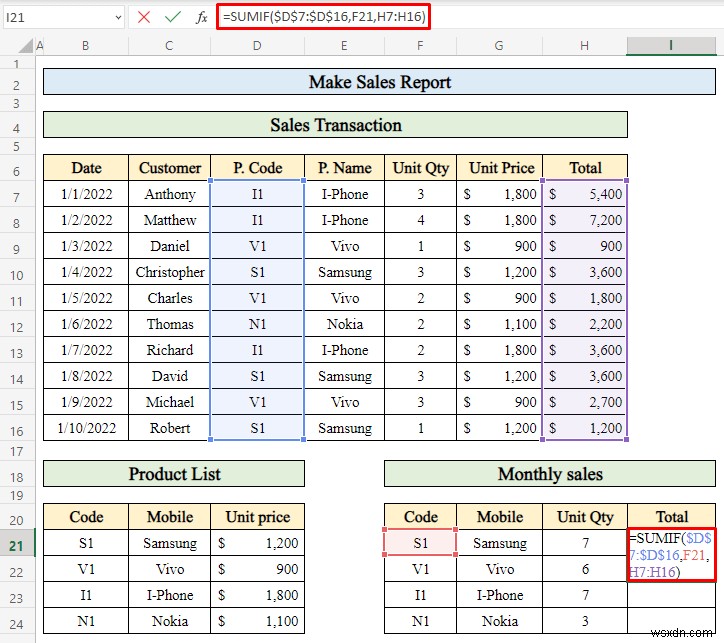
Task: Click the Make Sales Report title cell
Action: tap(380, 82)
